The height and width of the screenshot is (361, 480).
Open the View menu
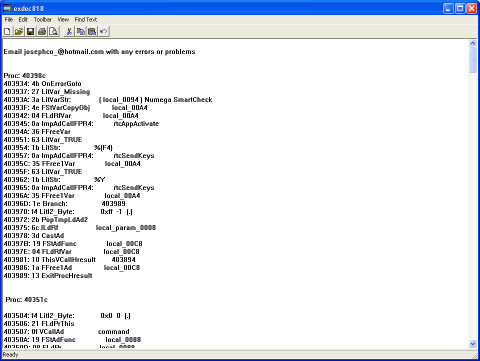(x=63, y=20)
